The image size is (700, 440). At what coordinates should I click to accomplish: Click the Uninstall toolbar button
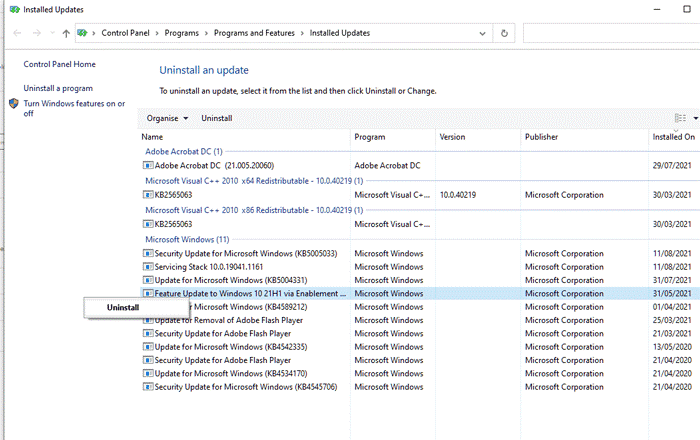[x=217, y=118]
